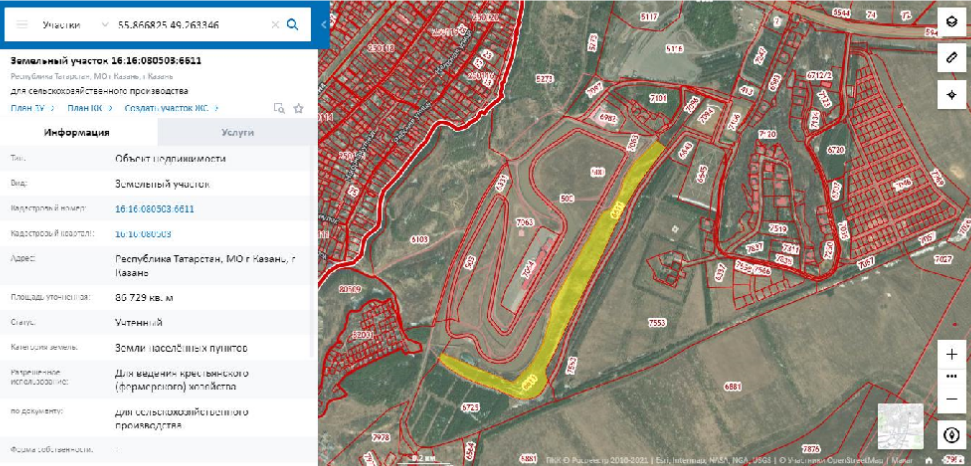
Task: Open more zoom options ellipsis
Action: 951,376
